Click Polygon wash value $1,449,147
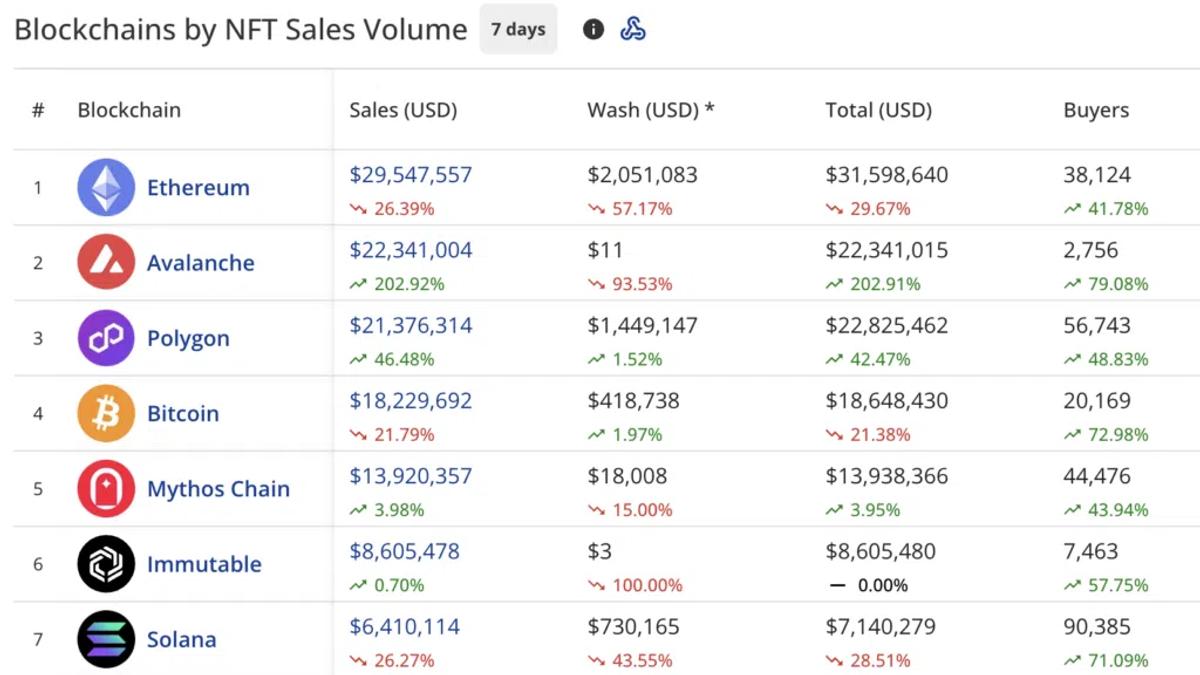Screen dimensions: 1200x675 point(643,325)
